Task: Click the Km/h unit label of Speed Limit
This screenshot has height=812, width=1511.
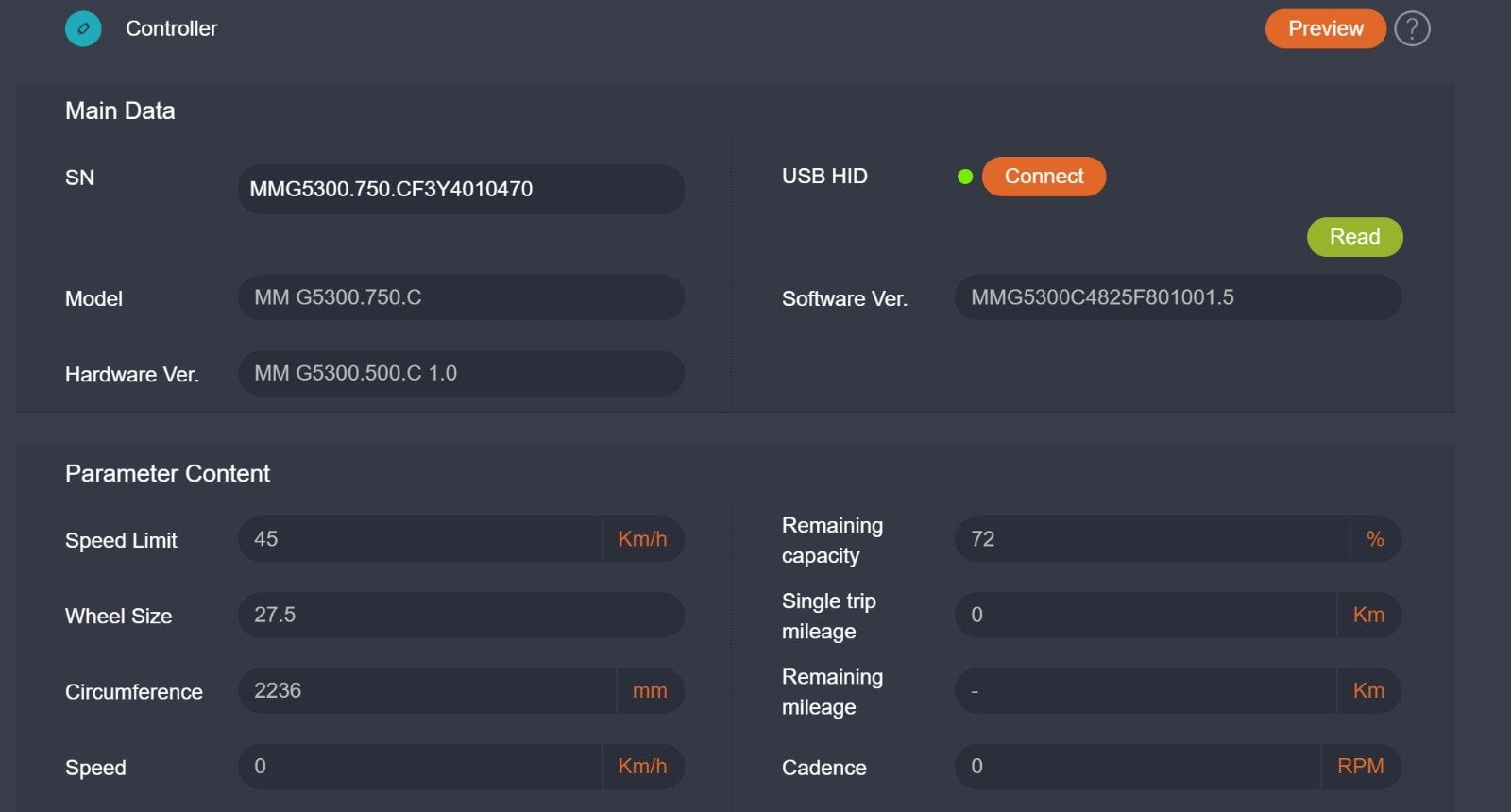Action: coord(642,539)
